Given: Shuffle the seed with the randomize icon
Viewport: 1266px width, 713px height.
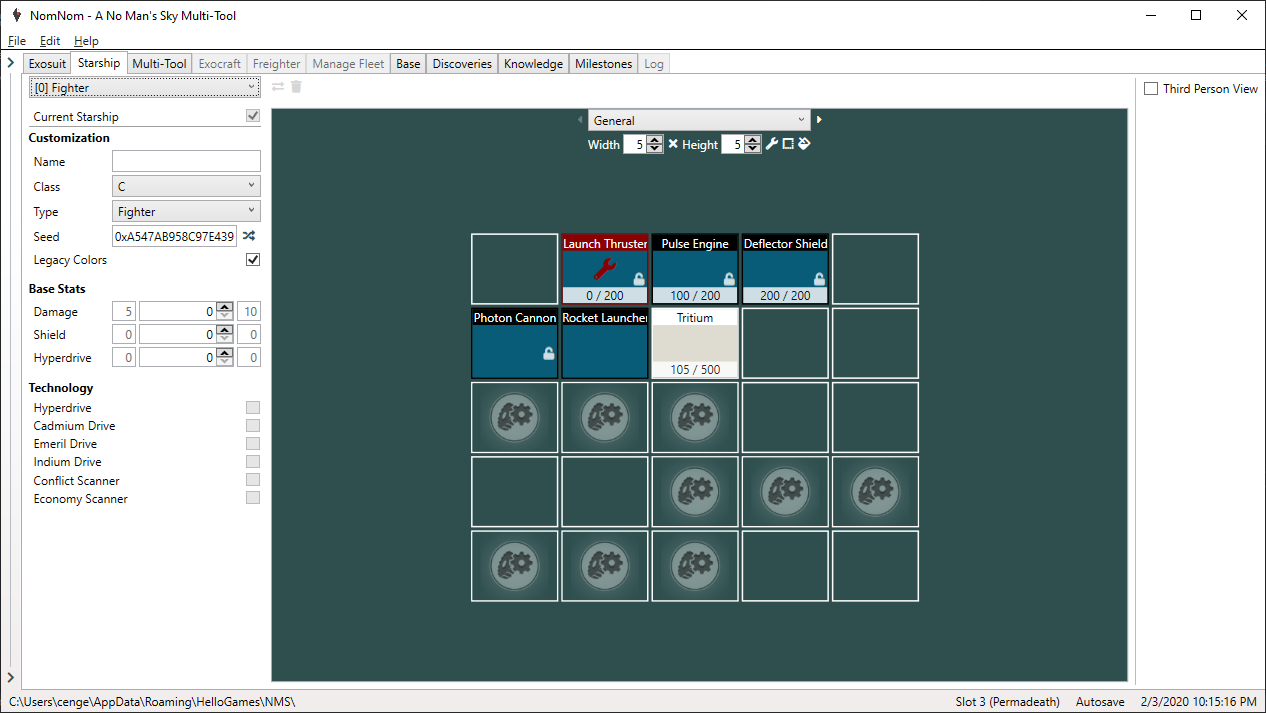Looking at the screenshot, I should pyautogui.click(x=249, y=237).
